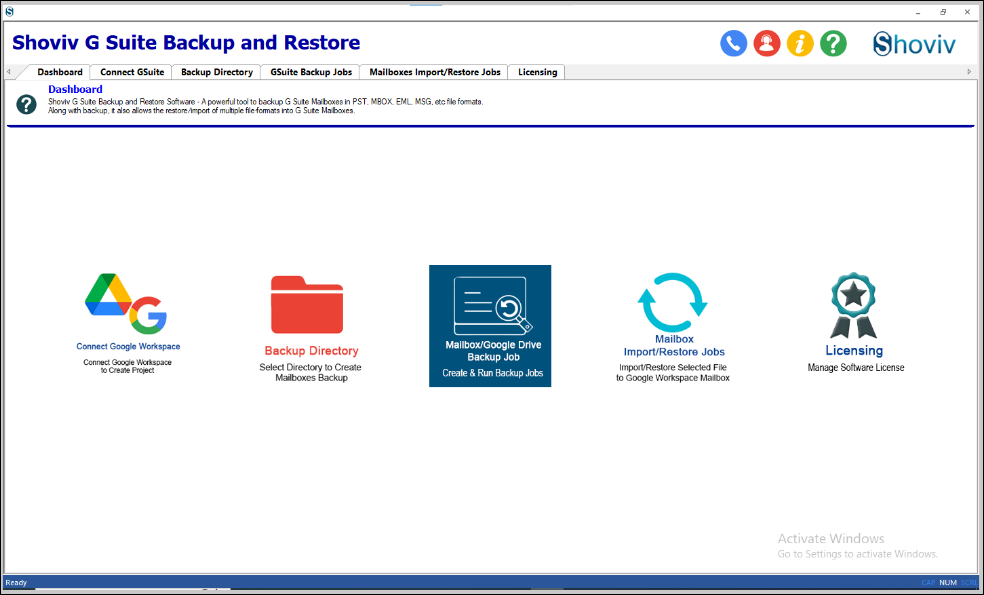Click the blue phone contact icon
This screenshot has height=595, width=984.
pos(734,44)
